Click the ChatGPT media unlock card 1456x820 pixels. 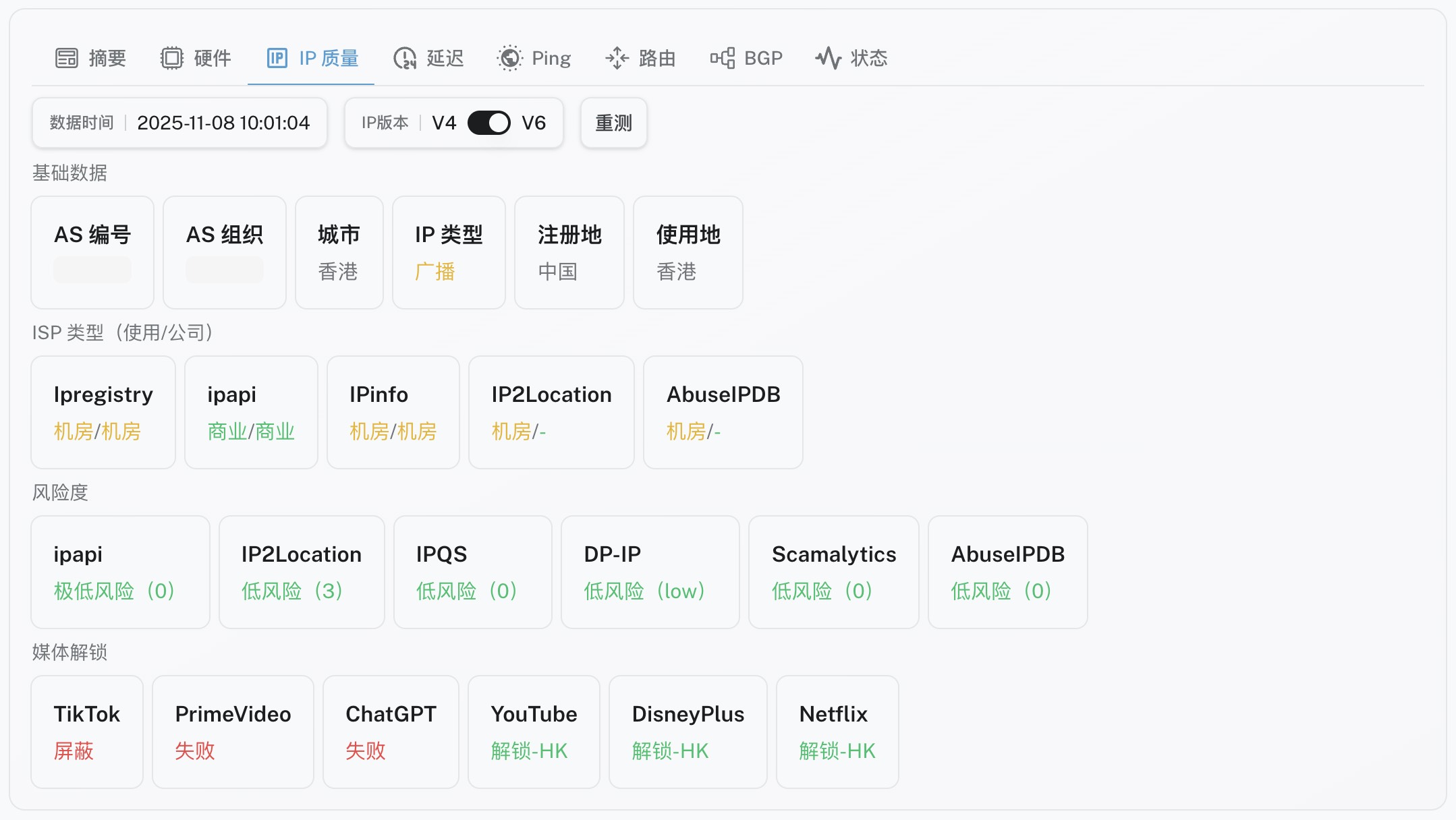click(x=391, y=732)
